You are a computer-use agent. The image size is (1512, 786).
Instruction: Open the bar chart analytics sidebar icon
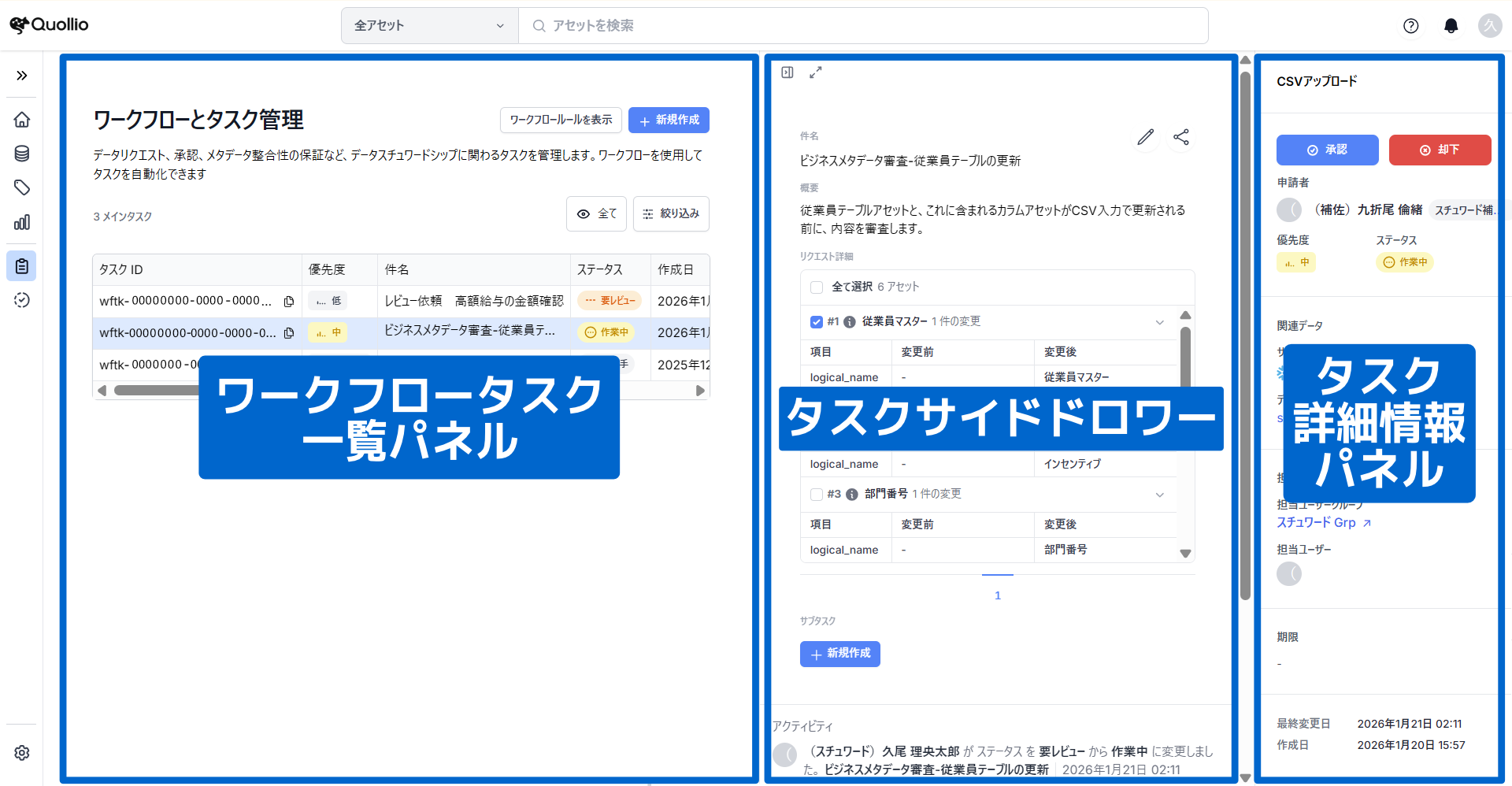point(22,222)
